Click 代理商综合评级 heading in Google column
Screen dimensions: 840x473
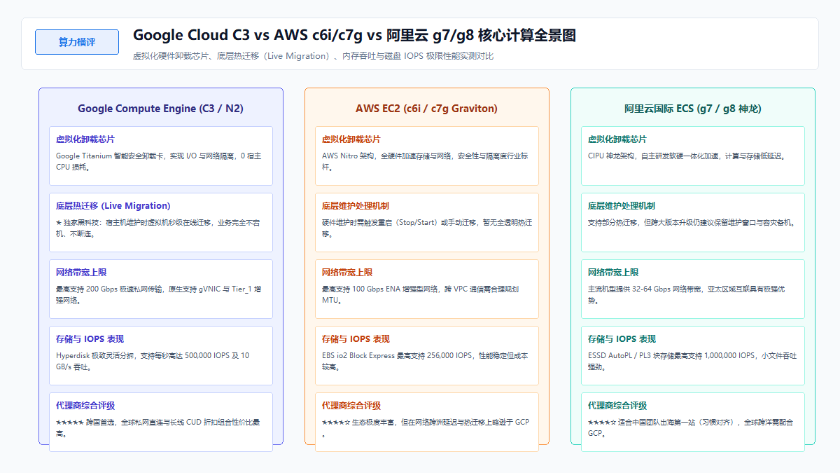(x=85, y=406)
